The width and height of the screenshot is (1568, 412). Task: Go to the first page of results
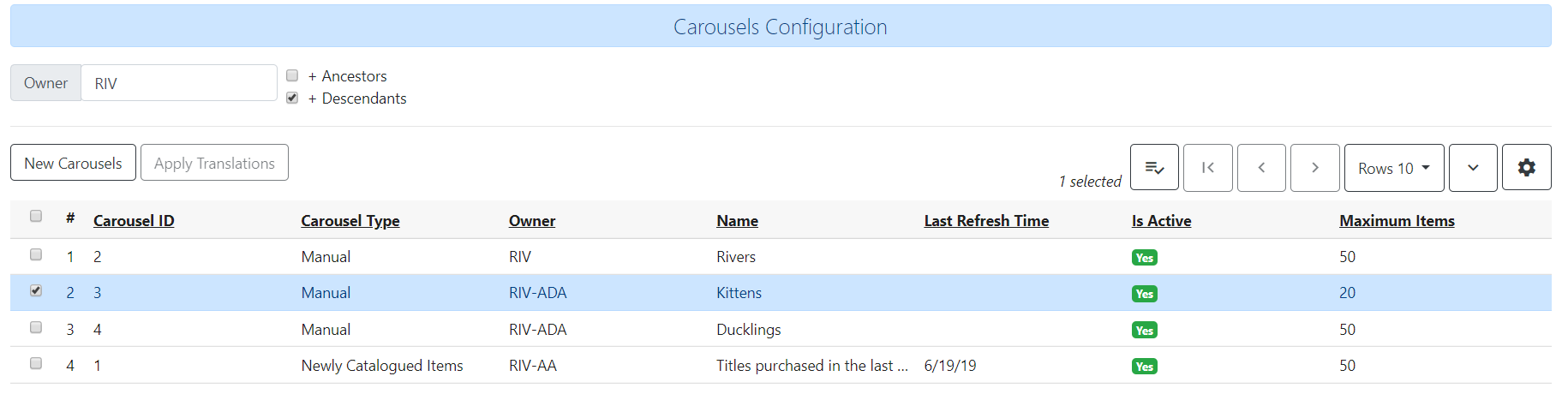point(1207,168)
